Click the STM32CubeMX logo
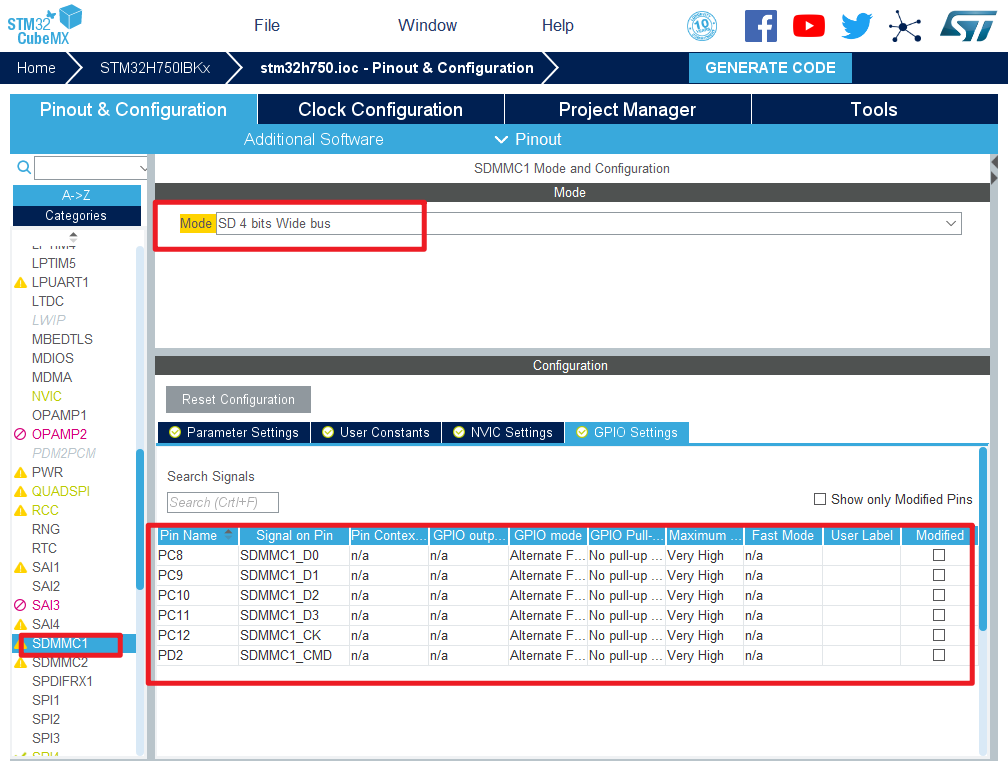The image size is (1008, 771). pos(44,24)
